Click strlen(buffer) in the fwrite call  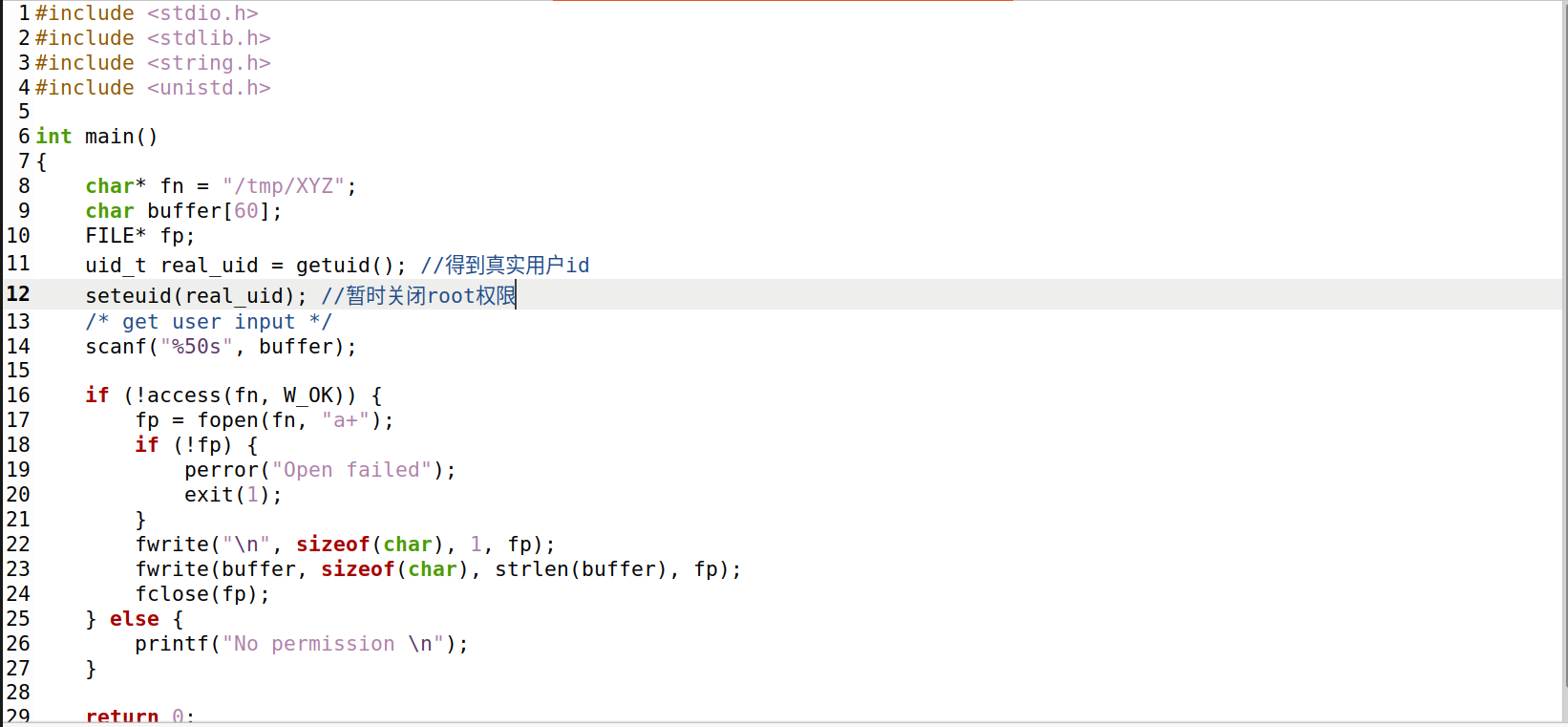click(x=581, y=569)
